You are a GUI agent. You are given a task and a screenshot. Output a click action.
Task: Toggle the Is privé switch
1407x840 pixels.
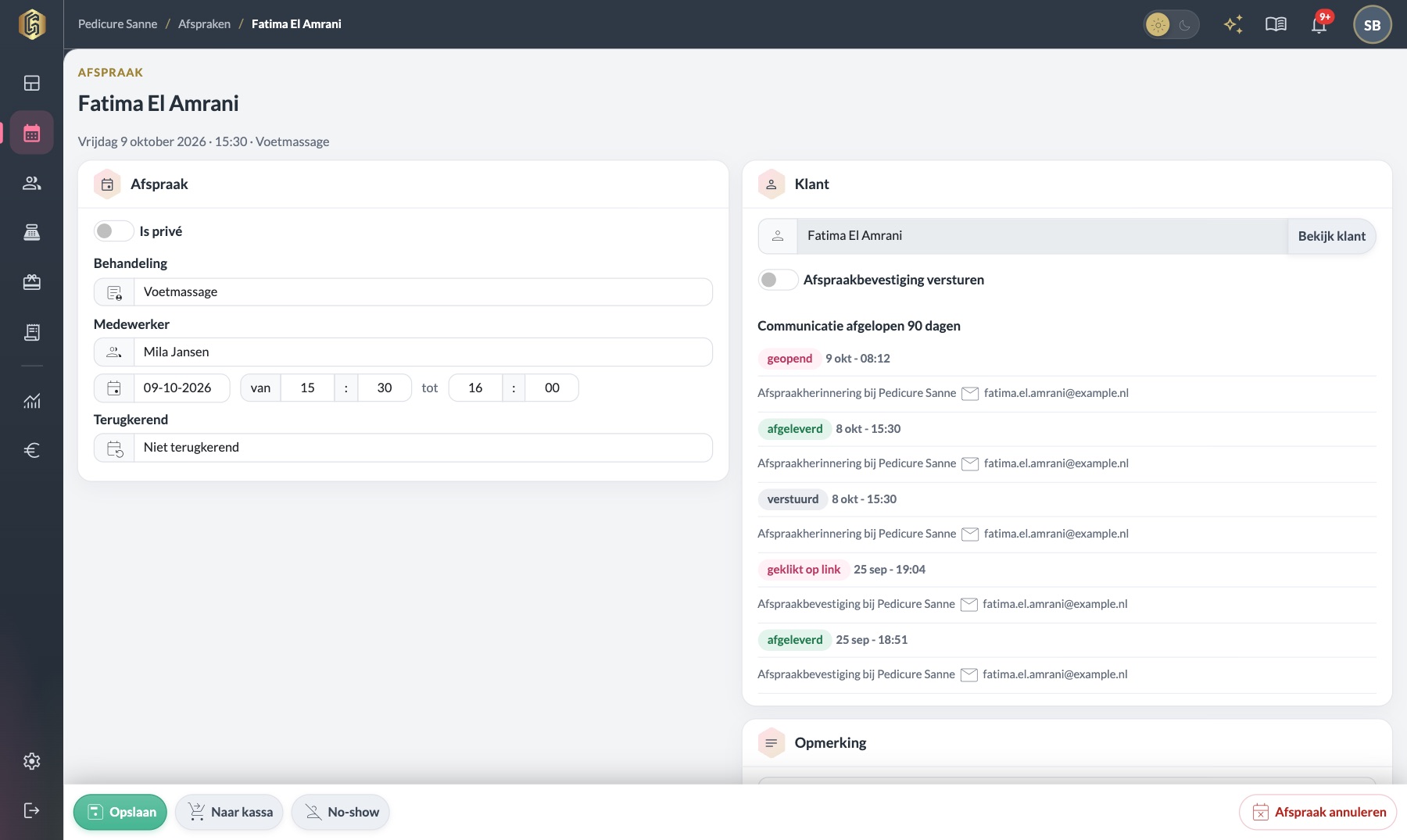click(113, 231)
